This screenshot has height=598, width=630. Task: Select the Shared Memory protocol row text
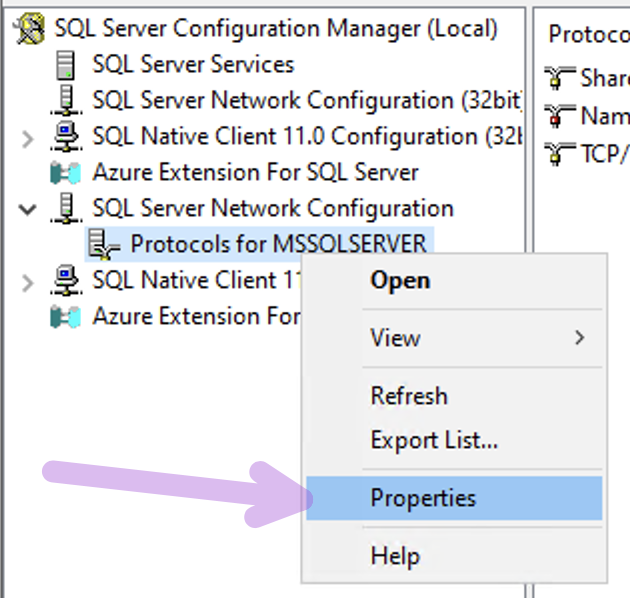(x=605, y=78)
